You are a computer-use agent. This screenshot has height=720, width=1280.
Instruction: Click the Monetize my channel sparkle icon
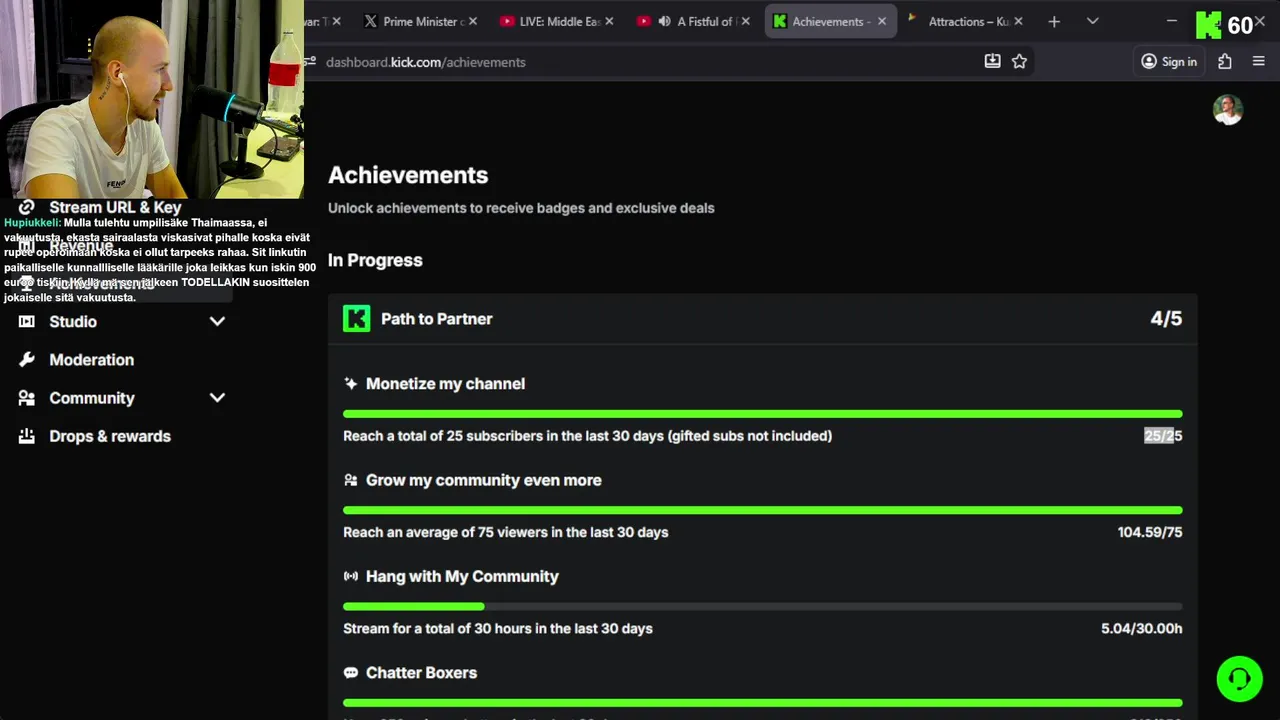tap(350, 384)
